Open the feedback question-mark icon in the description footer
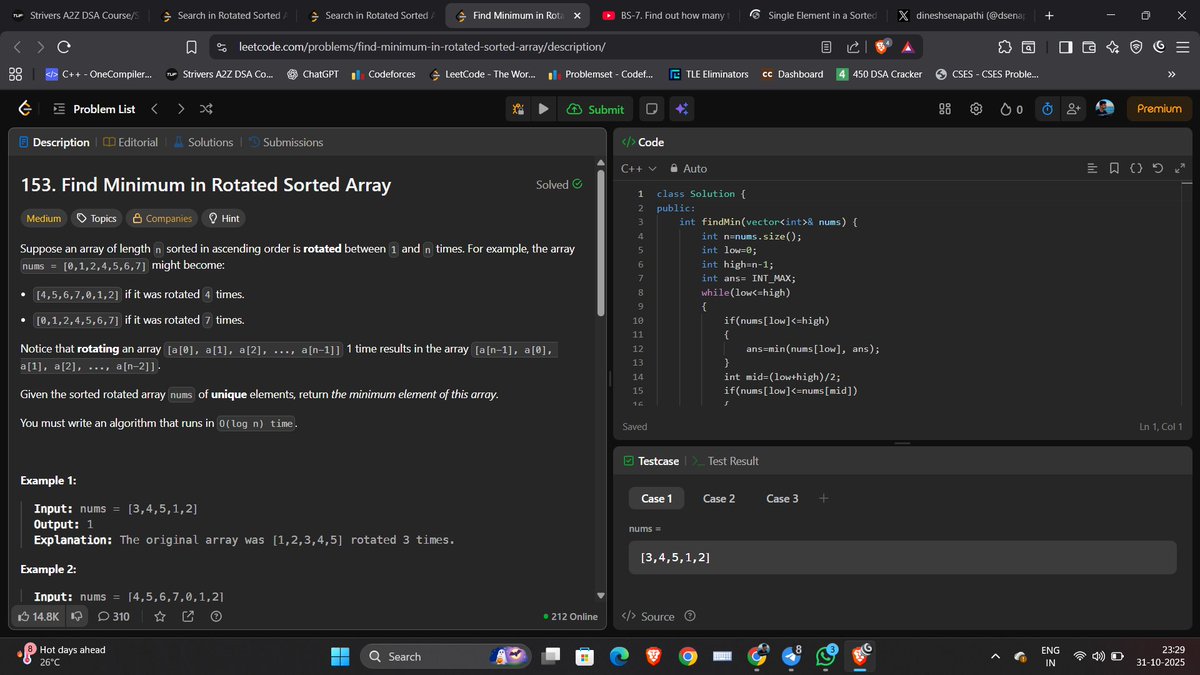This screenshot has width=1200, height=675. (x=216, y=616)
